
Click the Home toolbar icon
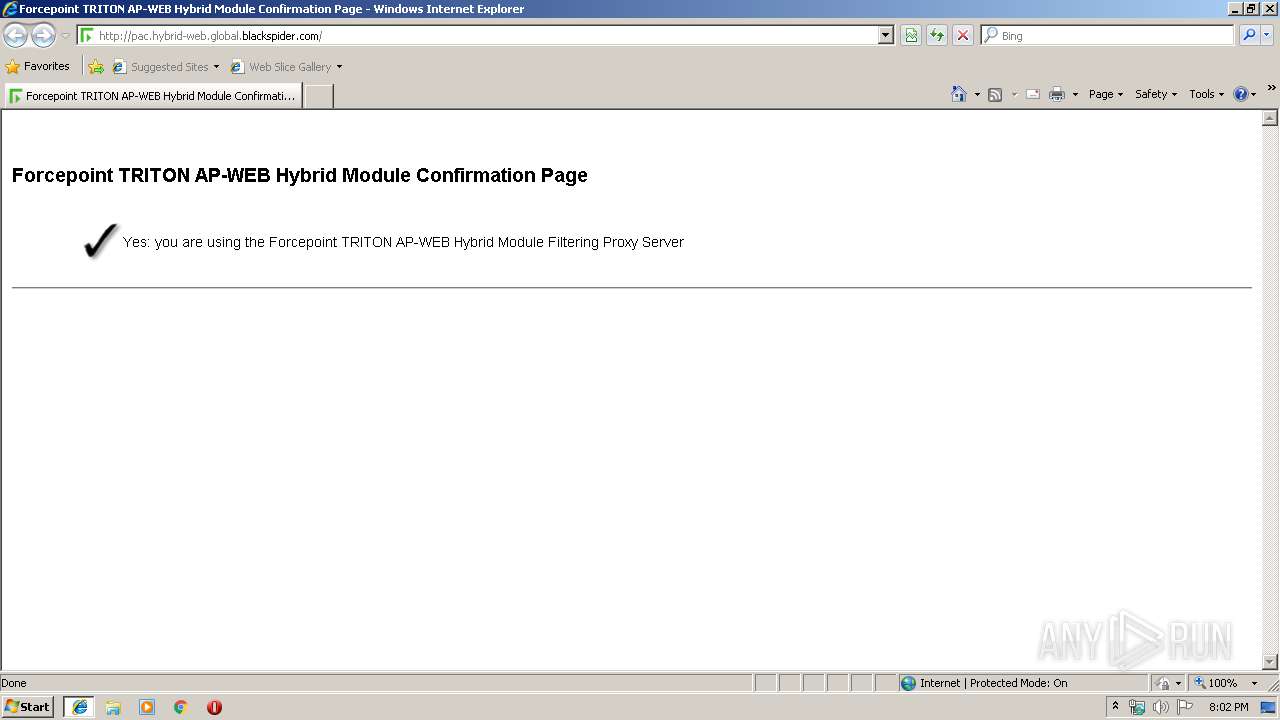click(x=959, y=94)
